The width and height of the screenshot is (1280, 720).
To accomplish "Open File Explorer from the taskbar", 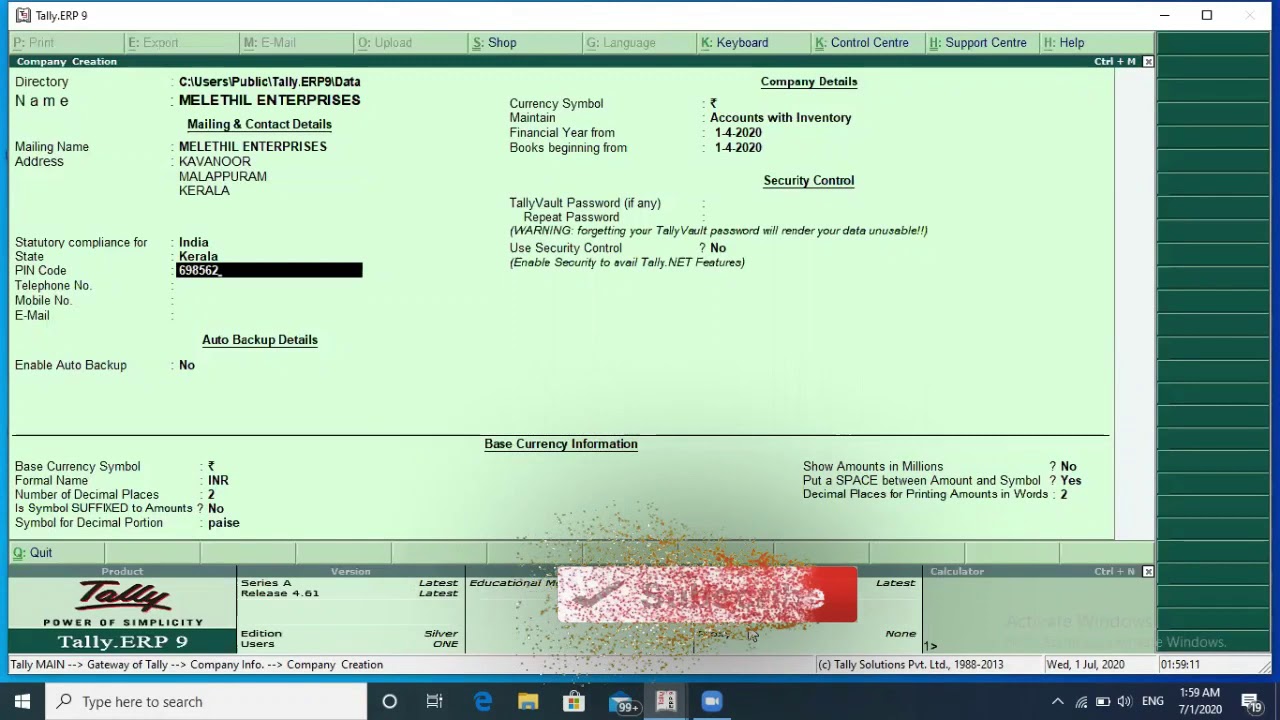I will point(528,702).
